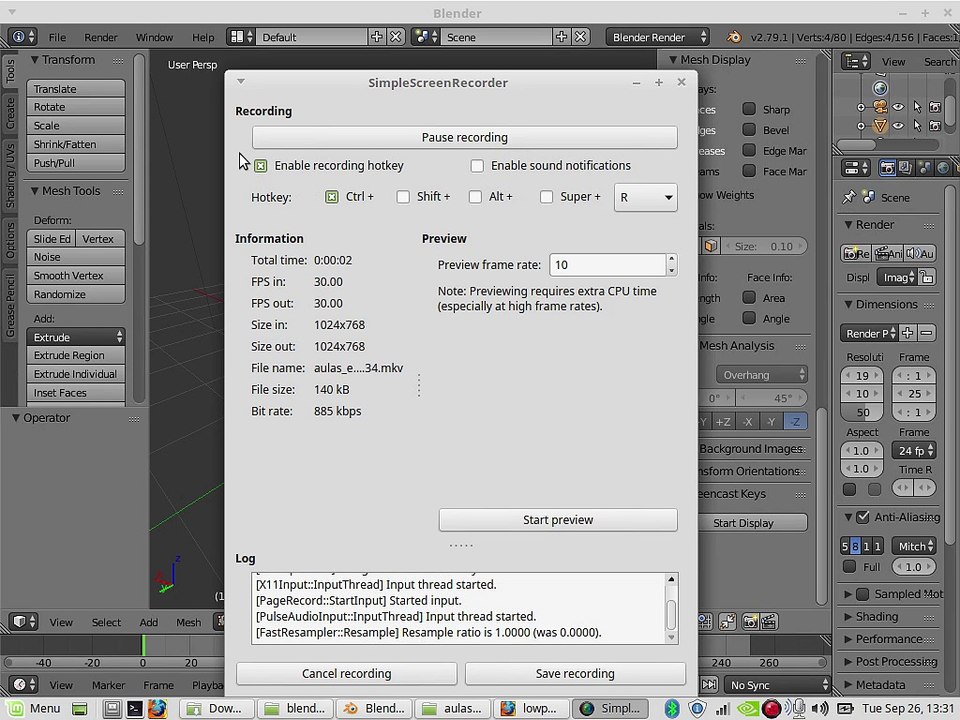This screenshot has width=960, height=720.
Task: Click the red record tray icon
Action: click(771, 708)
